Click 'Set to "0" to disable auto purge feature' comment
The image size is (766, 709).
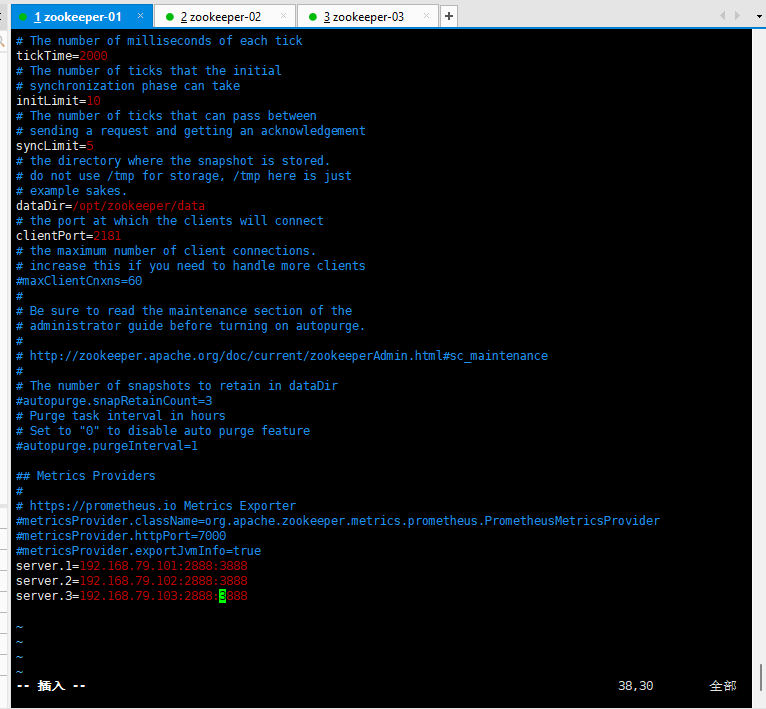163,430
